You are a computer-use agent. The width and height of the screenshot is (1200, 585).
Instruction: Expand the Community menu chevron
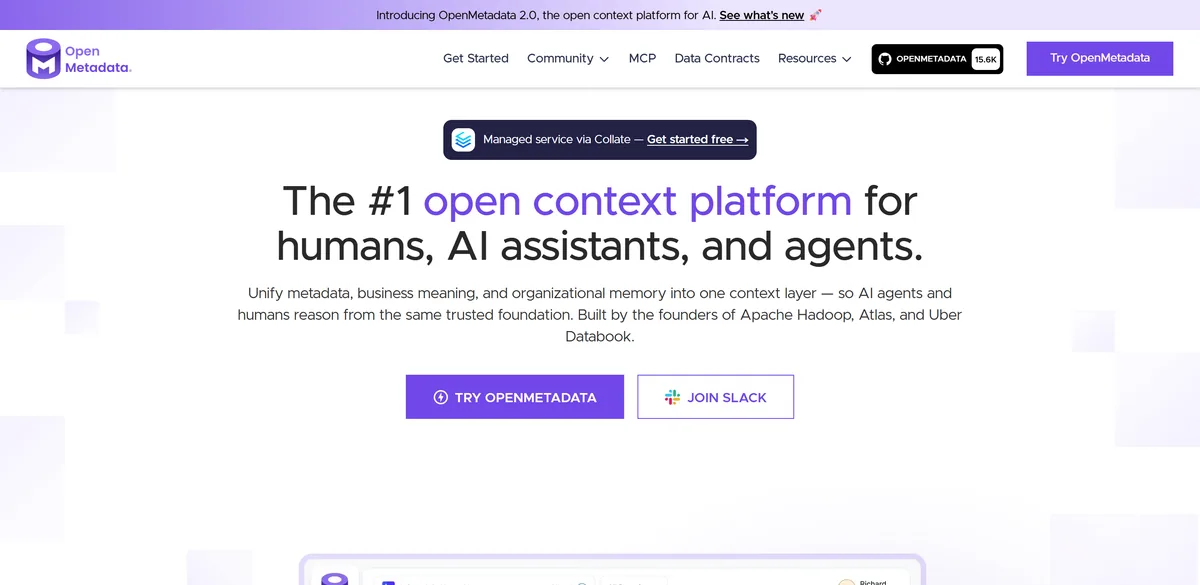(x=604, y=59)
